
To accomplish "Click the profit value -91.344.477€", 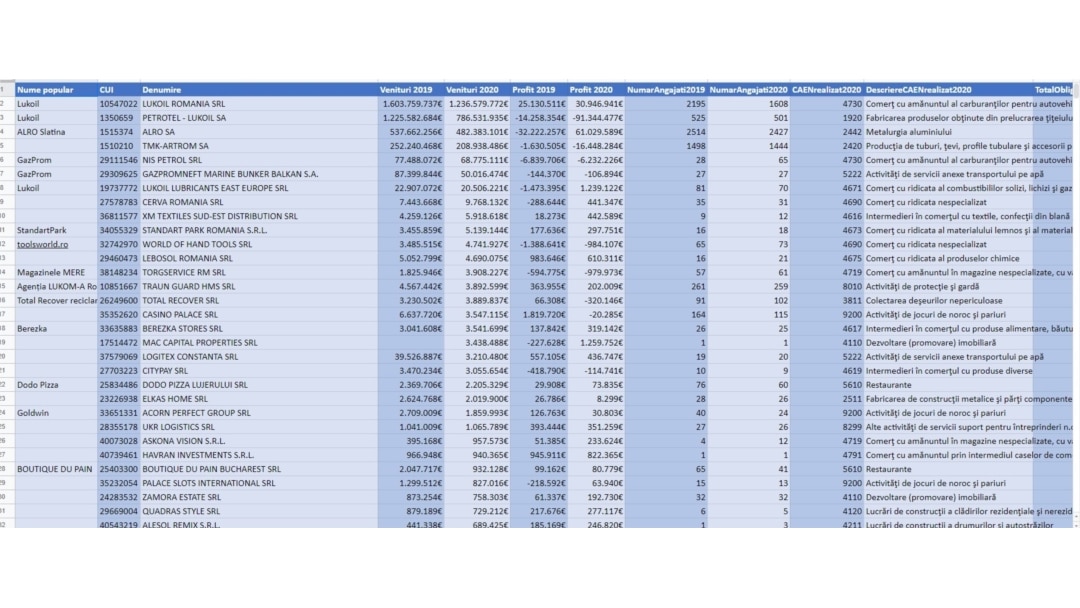I will (597, 118).
